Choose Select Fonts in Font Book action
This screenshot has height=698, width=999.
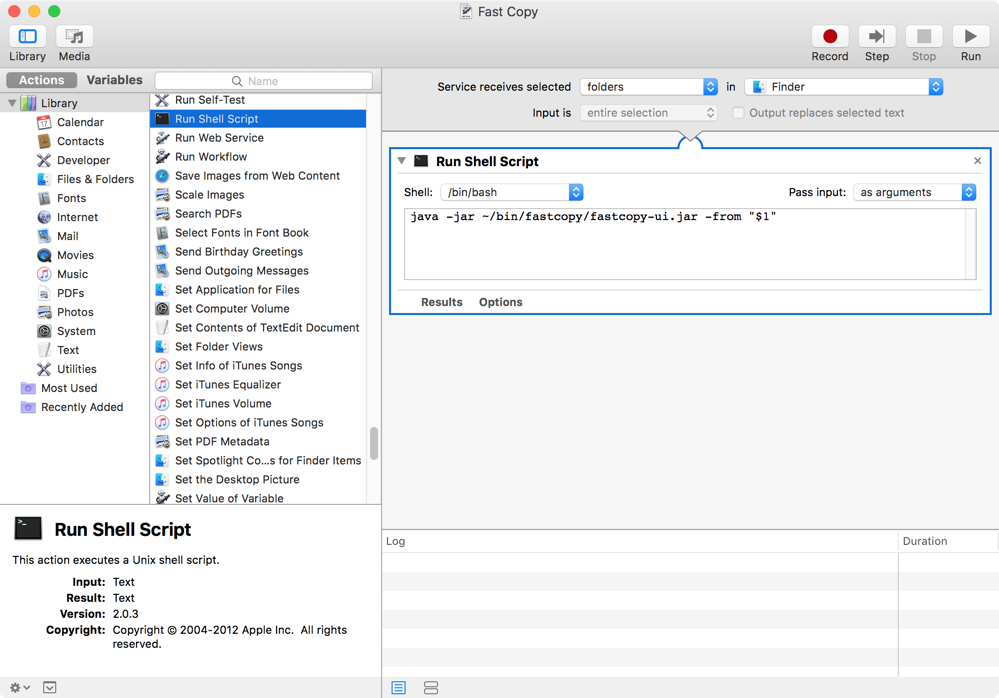click(258, 233)
